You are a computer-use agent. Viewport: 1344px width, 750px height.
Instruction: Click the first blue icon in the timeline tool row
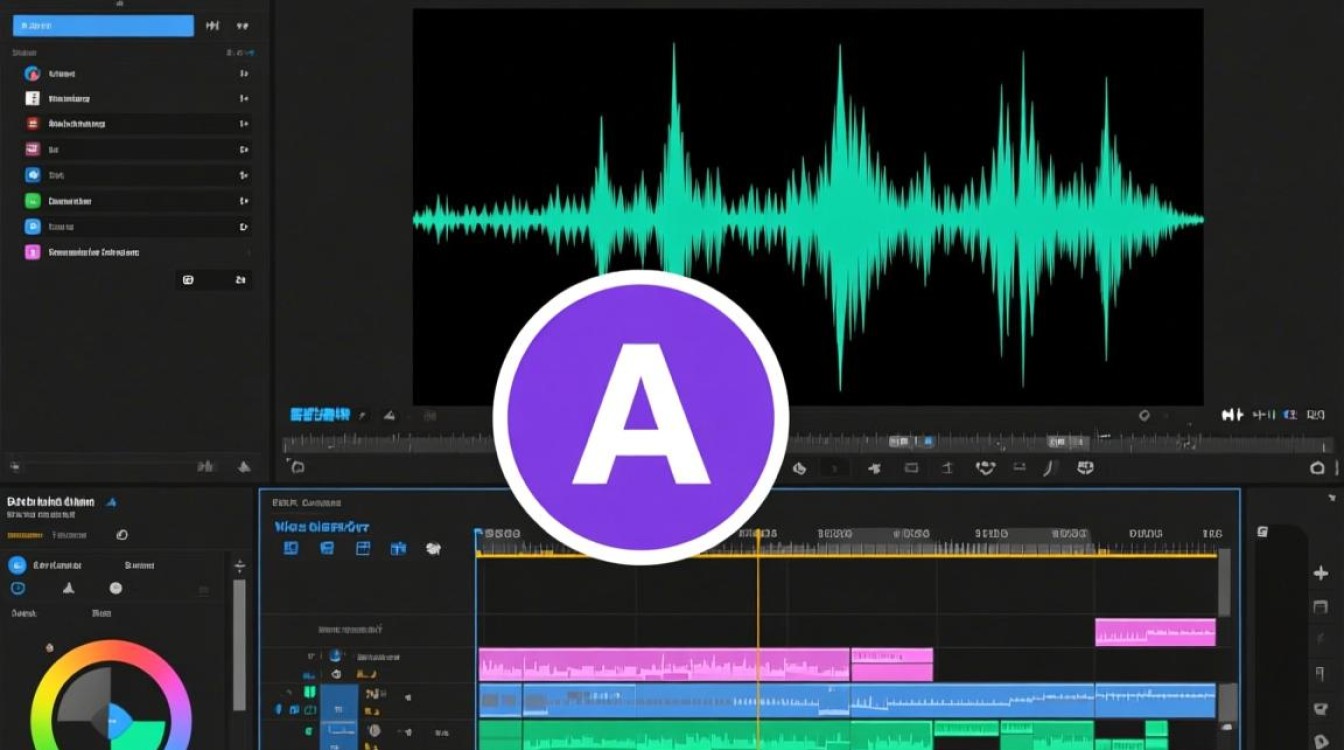point(291,548)
